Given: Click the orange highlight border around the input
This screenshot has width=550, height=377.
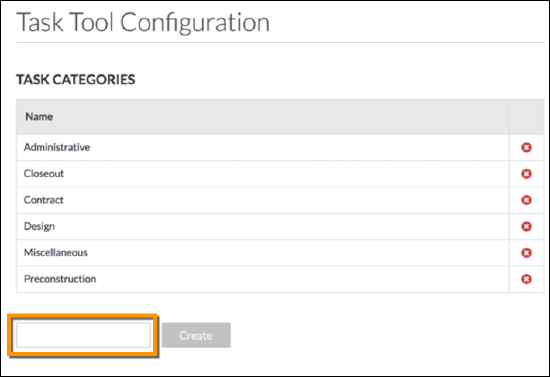Looking at the screenshot, I should click(x=83, y=316).
